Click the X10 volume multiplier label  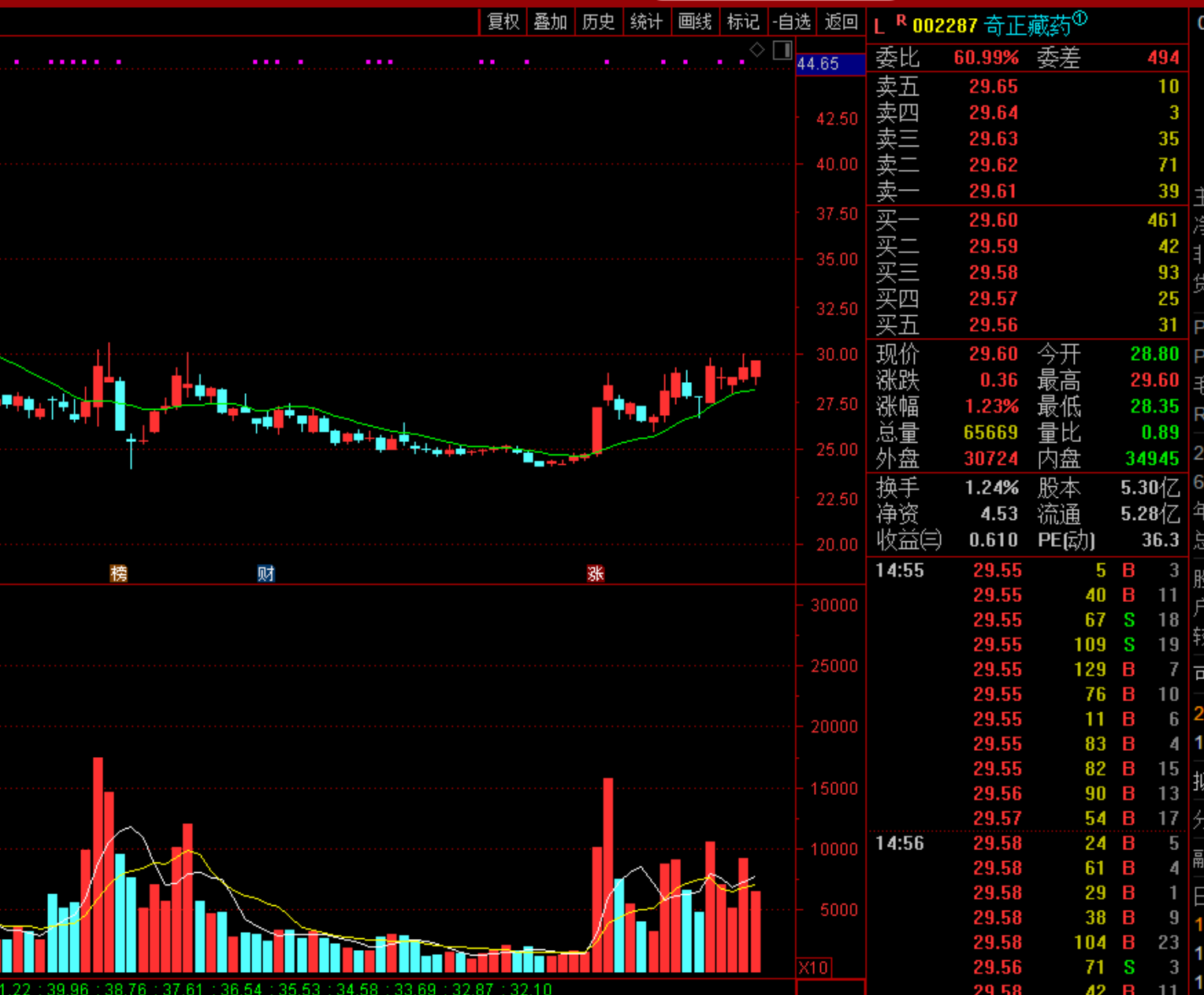813,968
